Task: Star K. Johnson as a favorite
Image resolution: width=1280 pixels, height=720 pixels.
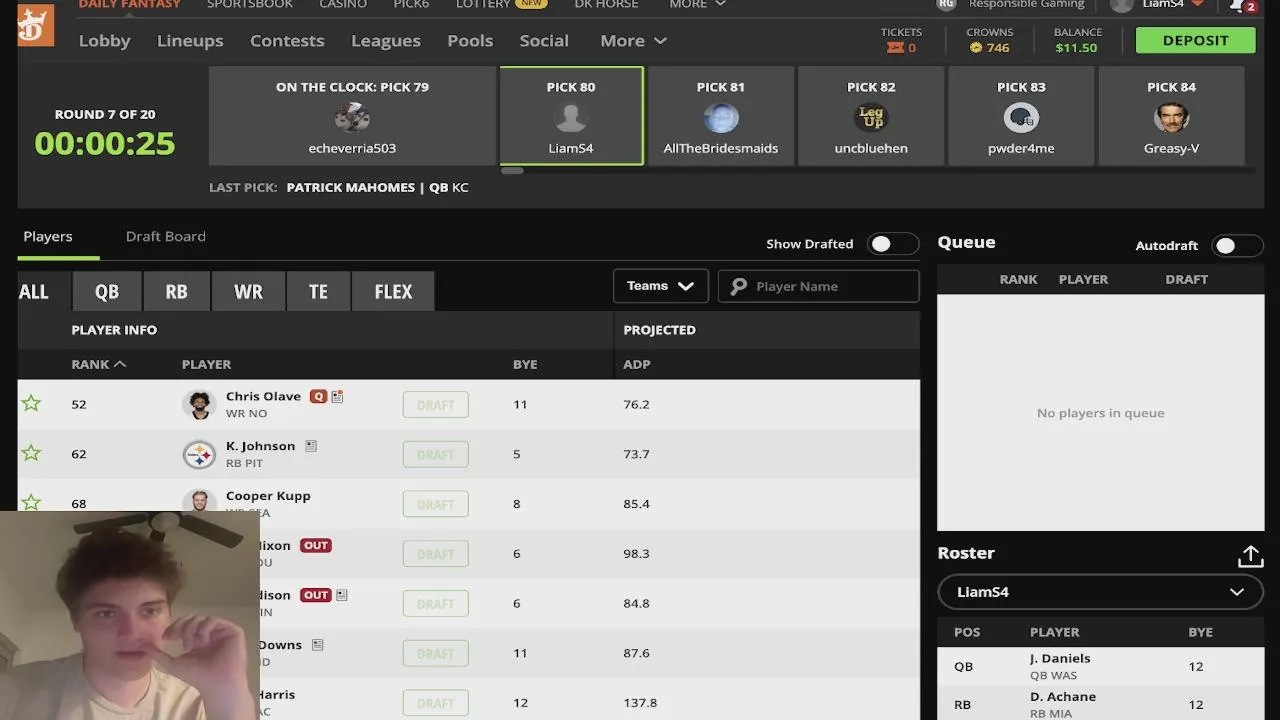Action: (31, 453)
